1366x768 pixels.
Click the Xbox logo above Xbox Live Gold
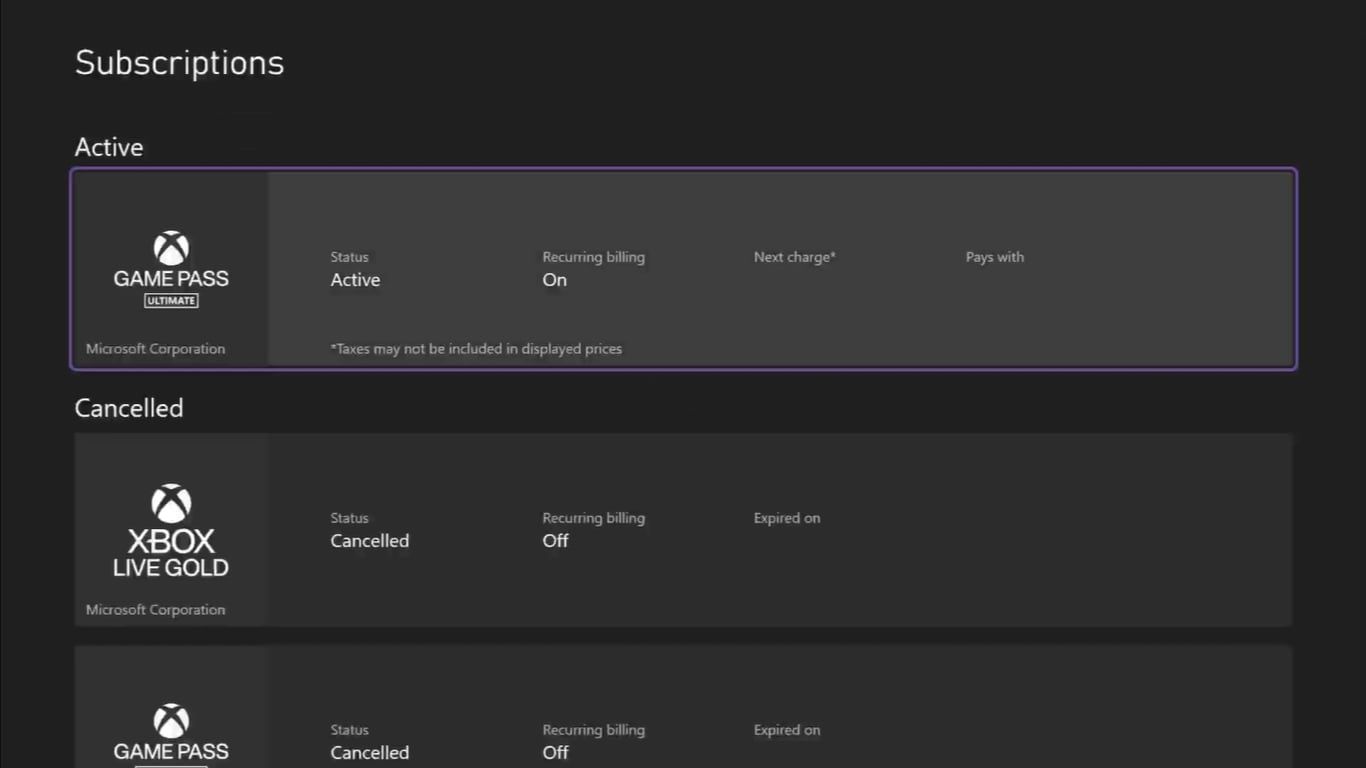171,504
